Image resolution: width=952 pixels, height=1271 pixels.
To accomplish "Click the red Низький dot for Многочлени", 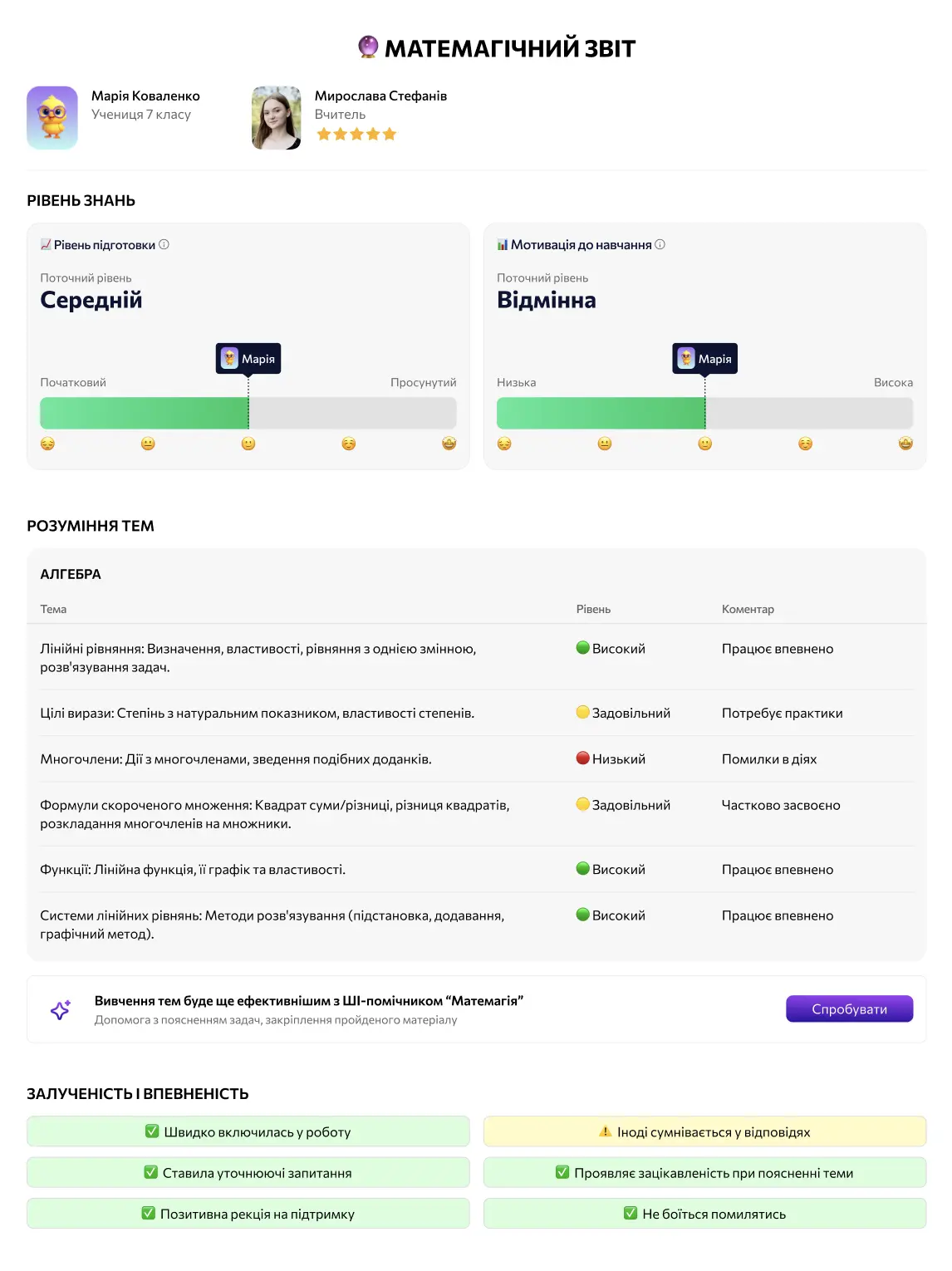I will pyautogui.click(x=583, y=758).
